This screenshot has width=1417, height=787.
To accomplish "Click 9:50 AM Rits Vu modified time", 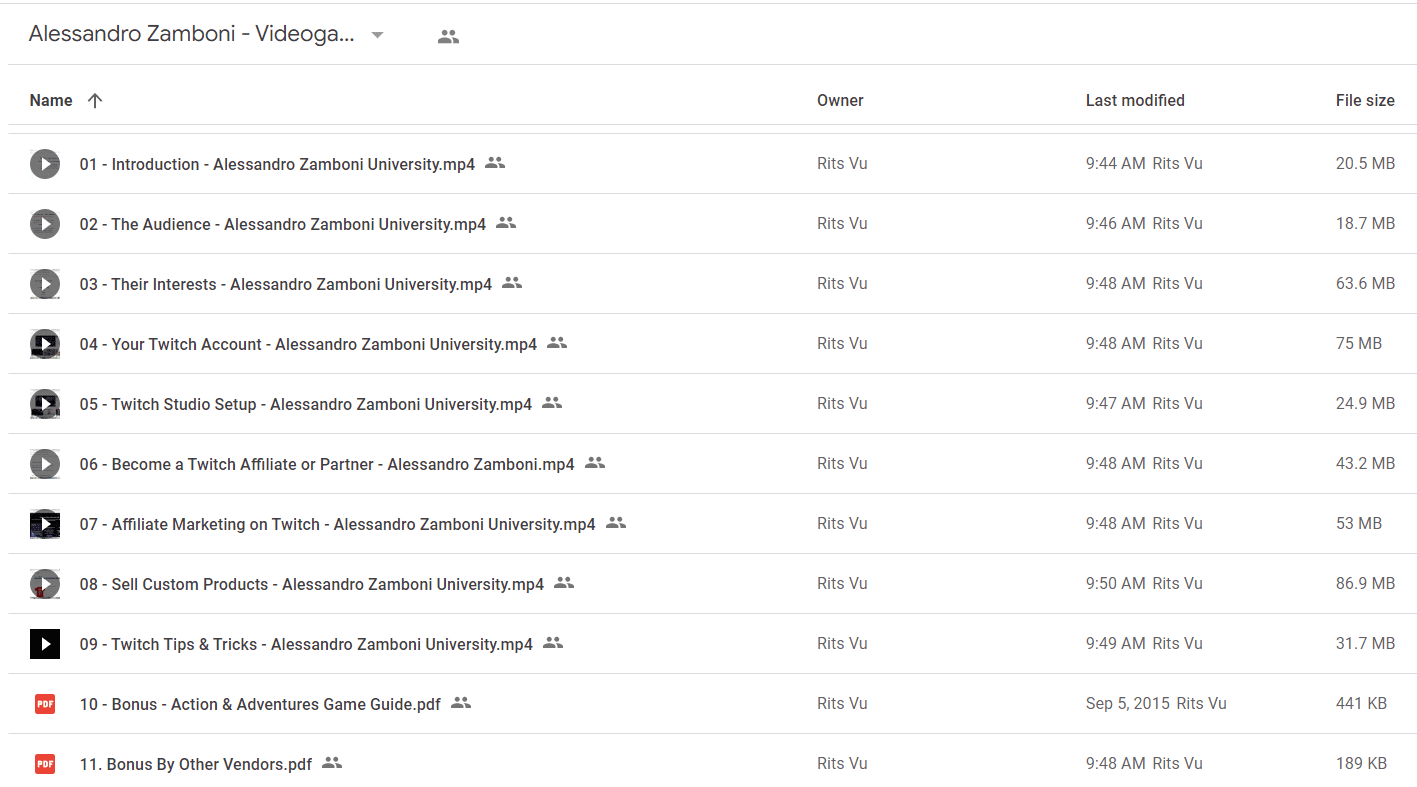I will tap(1144, 583).
